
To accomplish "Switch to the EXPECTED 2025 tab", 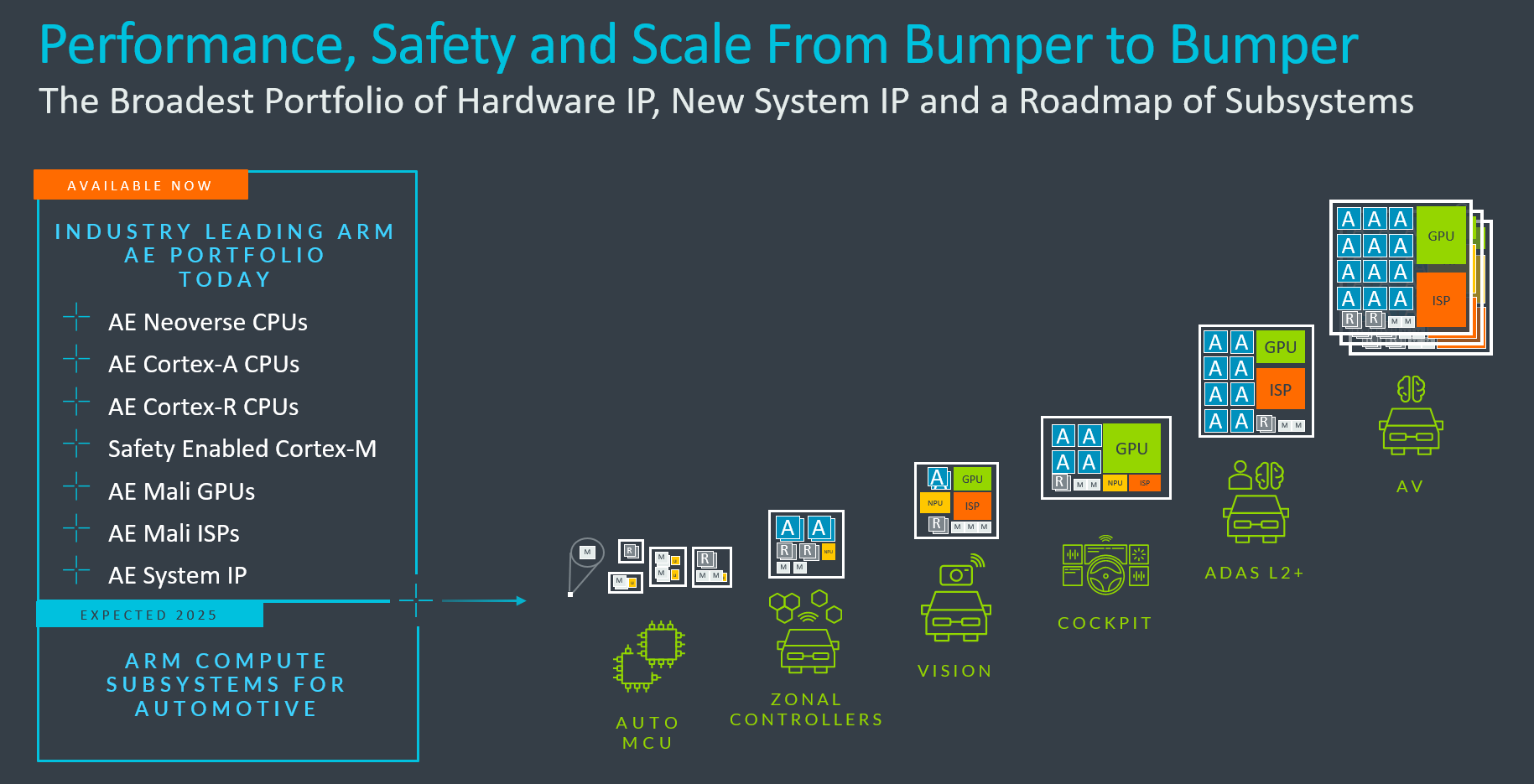I will click(148, 615).
